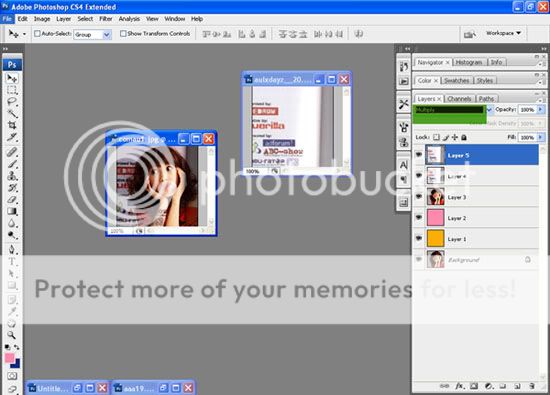Select the Clone Stamp tool

(x=12, y=176)
